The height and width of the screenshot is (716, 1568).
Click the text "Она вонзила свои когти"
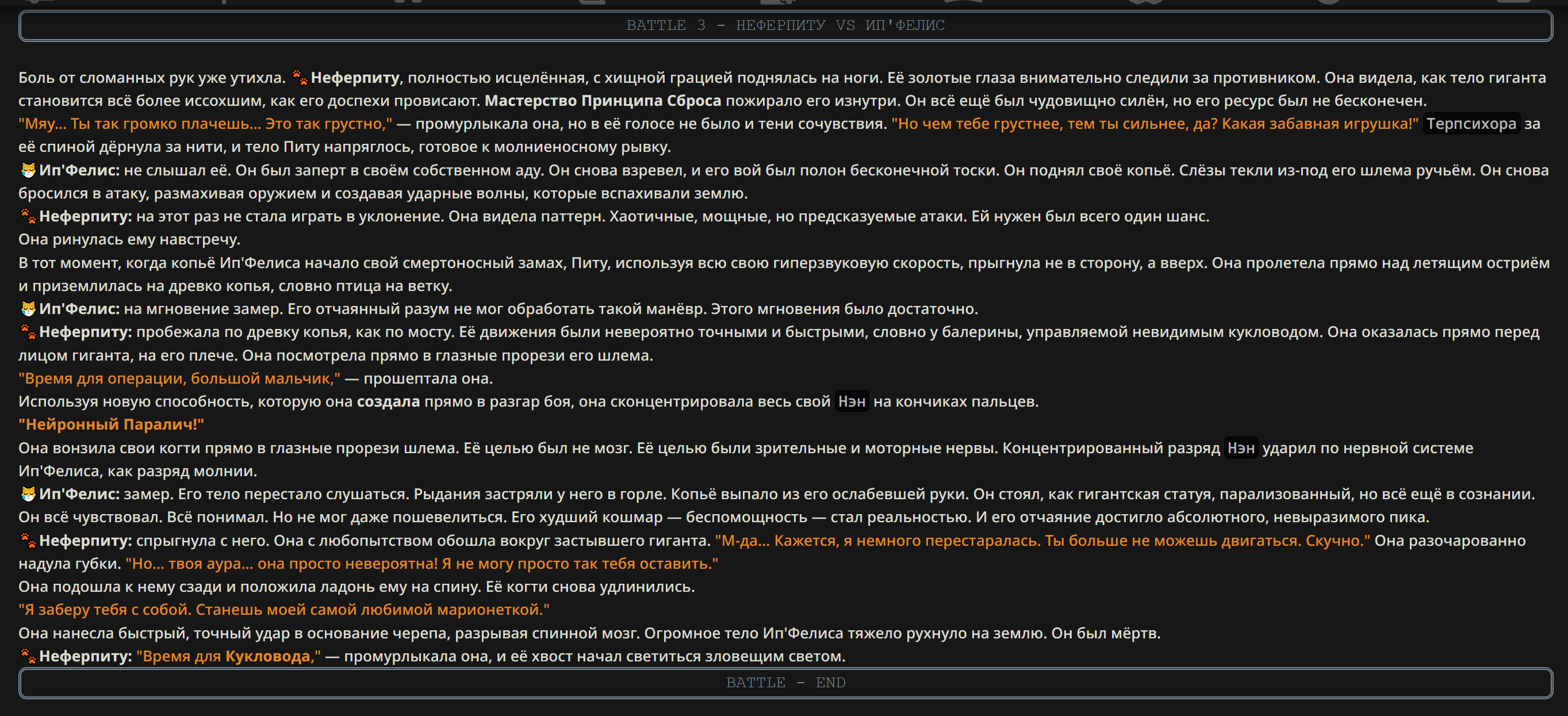tap(109, 447)
